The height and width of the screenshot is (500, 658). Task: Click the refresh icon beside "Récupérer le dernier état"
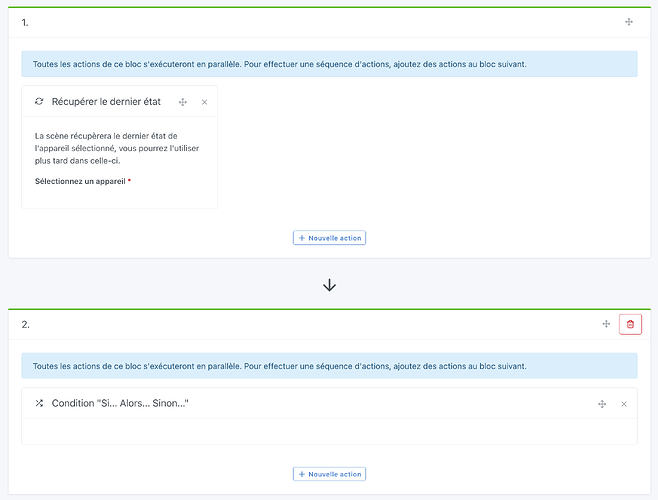39,102
